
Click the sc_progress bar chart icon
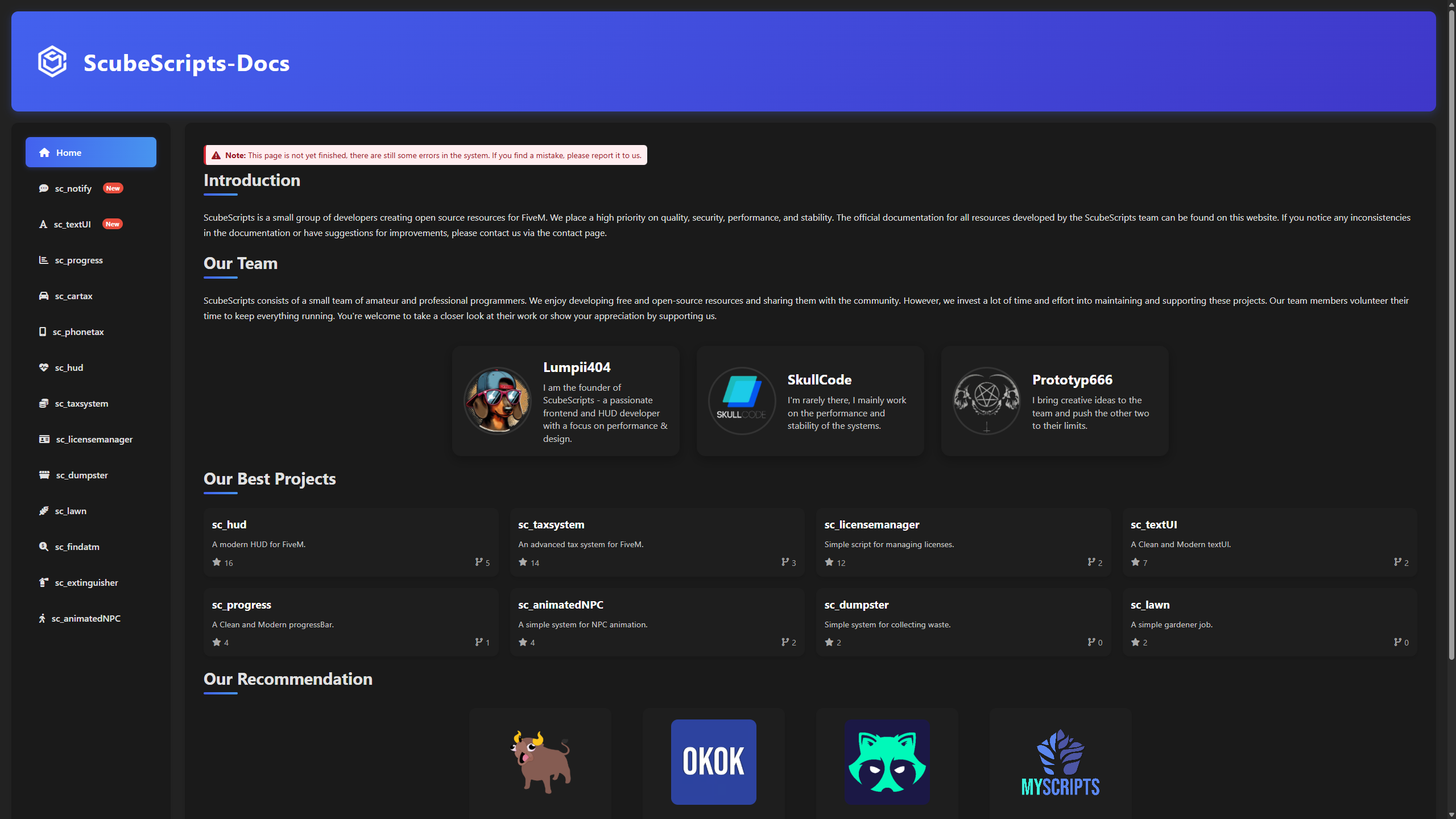44,260
